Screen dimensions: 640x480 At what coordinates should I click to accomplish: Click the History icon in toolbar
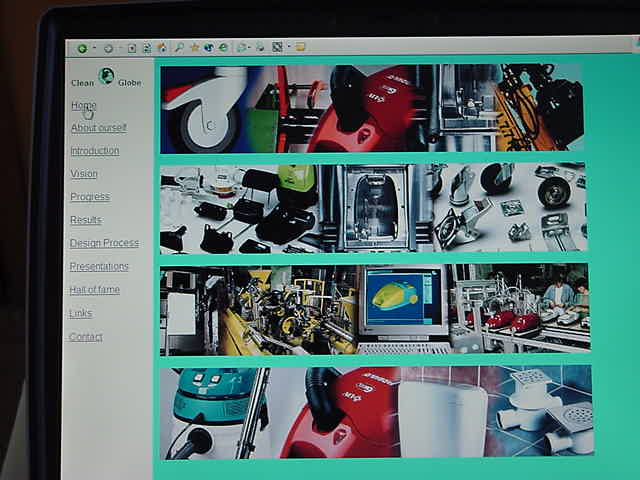coord(224,47)
